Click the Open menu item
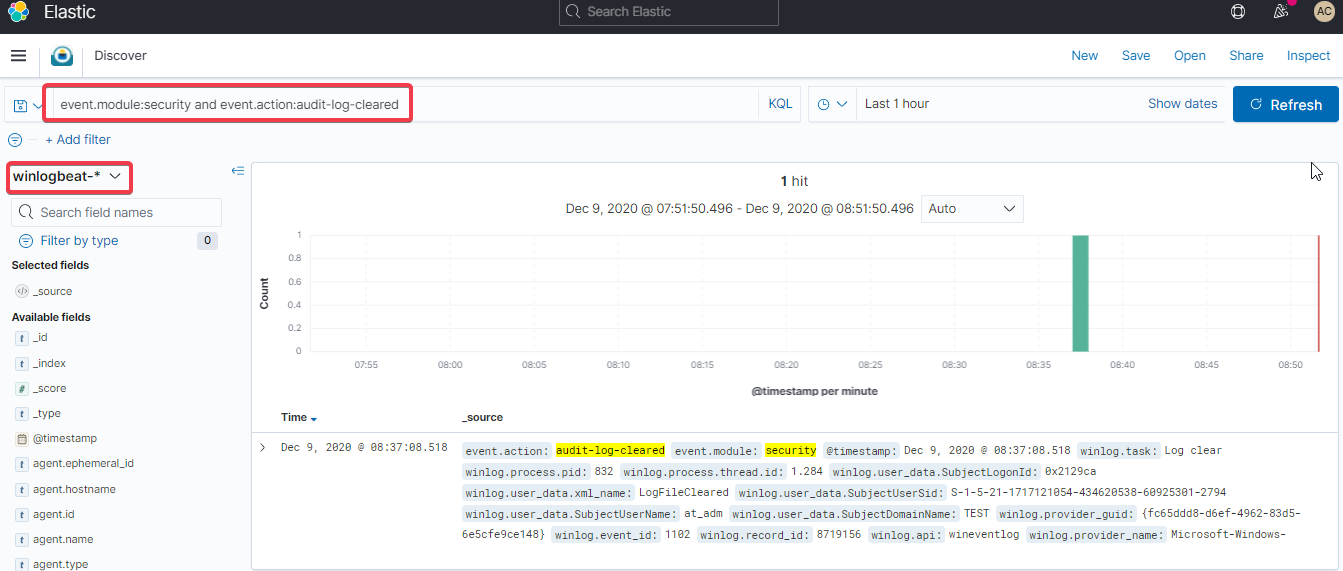The image size is (1343, 571). (x=1190, y=56)
